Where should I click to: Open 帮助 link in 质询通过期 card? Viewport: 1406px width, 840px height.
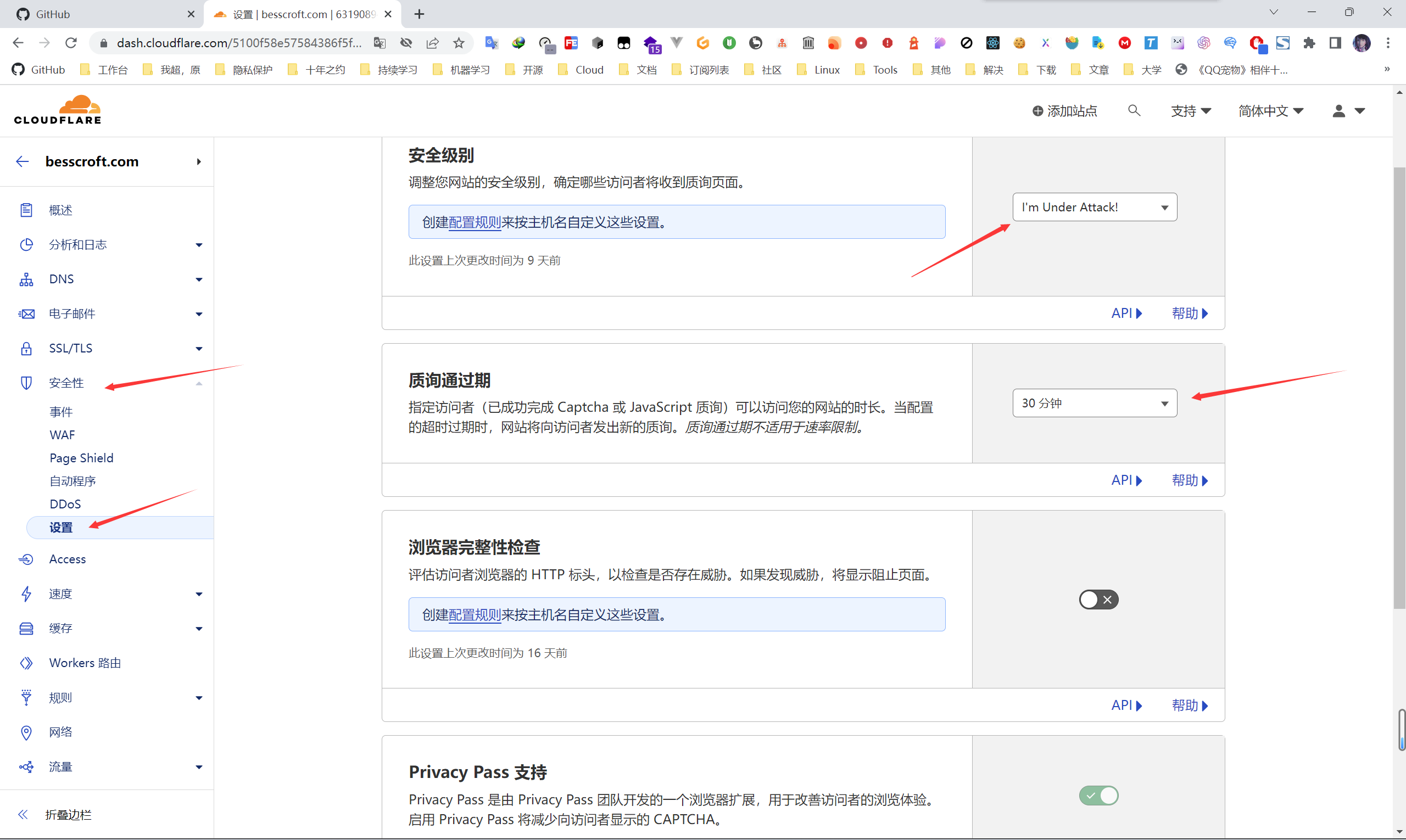tap(1190, 480)
